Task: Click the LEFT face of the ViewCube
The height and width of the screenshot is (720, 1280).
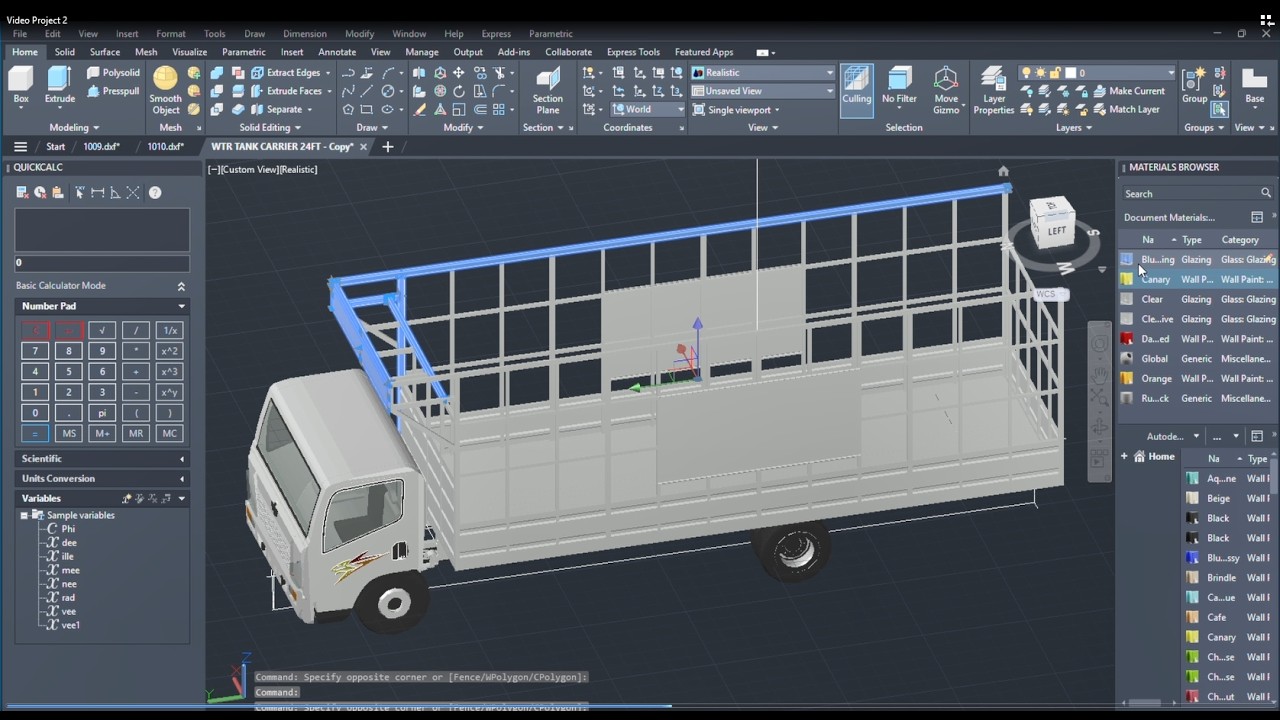Action: (x=1056, y=230)
